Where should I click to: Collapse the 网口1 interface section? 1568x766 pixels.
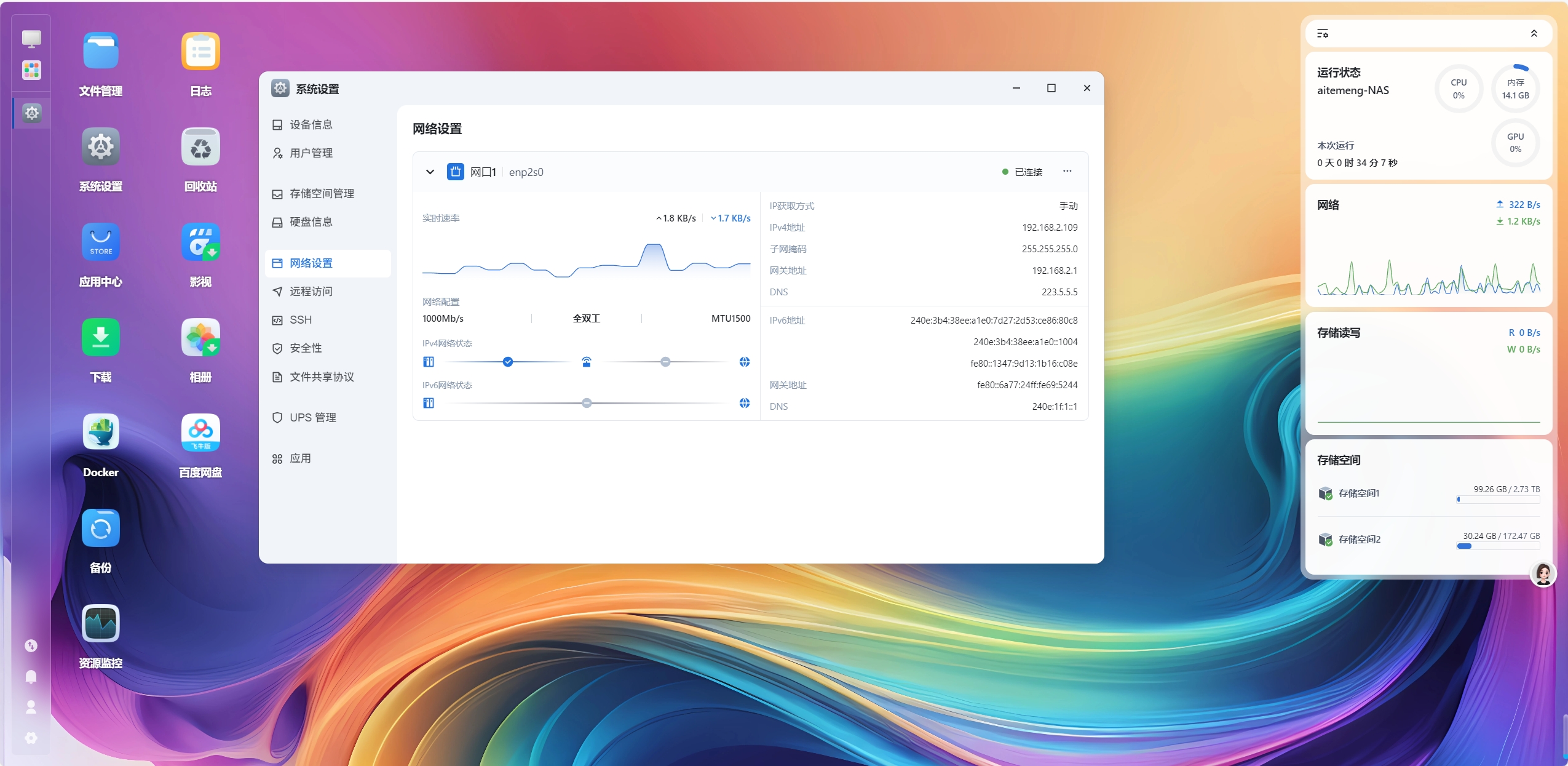pos(430,172)
